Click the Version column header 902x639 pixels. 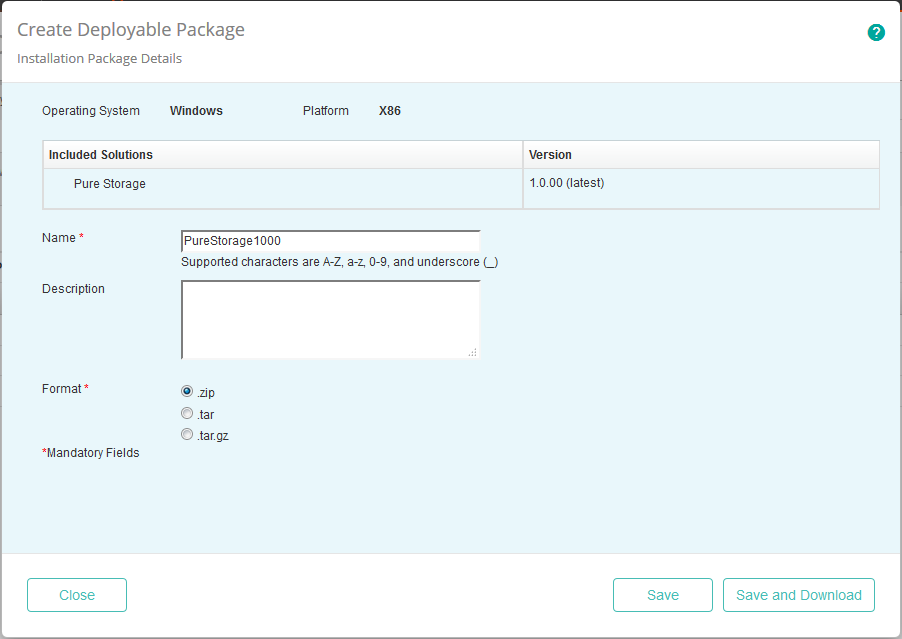click(548, 154)
